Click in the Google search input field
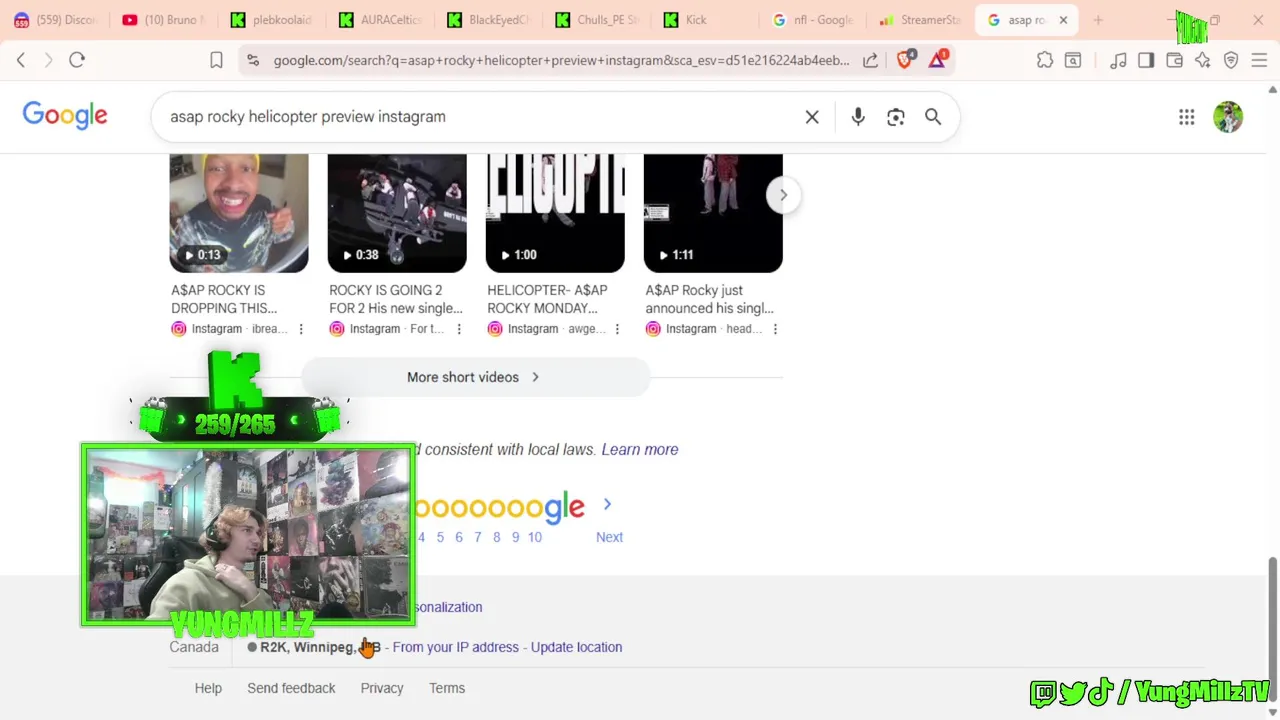Image resolution: width=1280 pixels, height=720 pixels. point(480,117)
